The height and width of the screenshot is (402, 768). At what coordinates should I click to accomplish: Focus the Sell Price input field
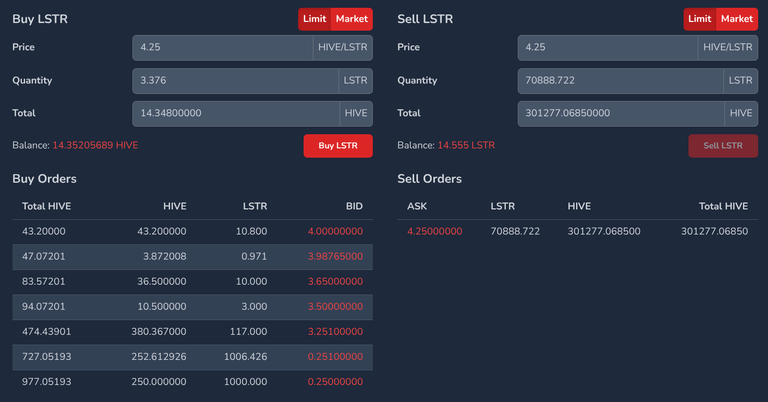608,47
